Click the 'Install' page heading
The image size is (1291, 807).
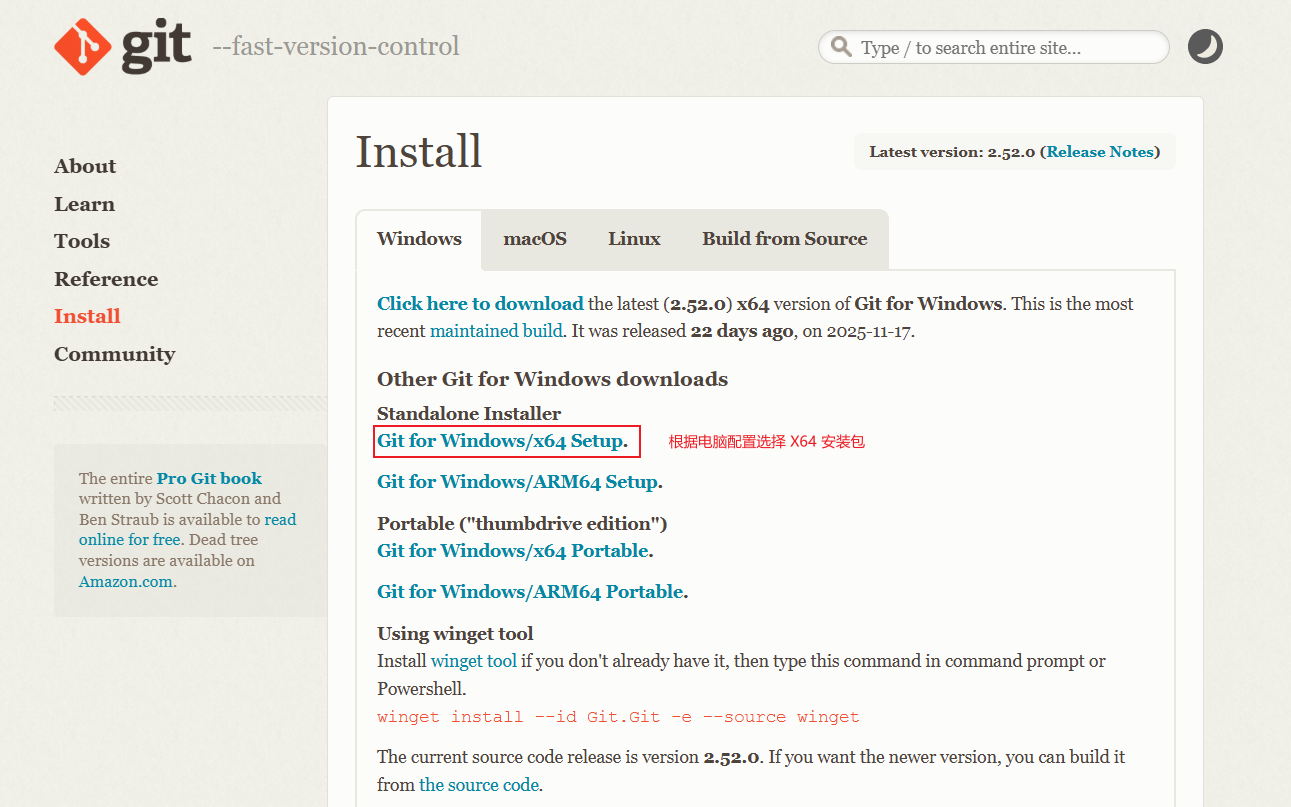click(x=419, y=152)
